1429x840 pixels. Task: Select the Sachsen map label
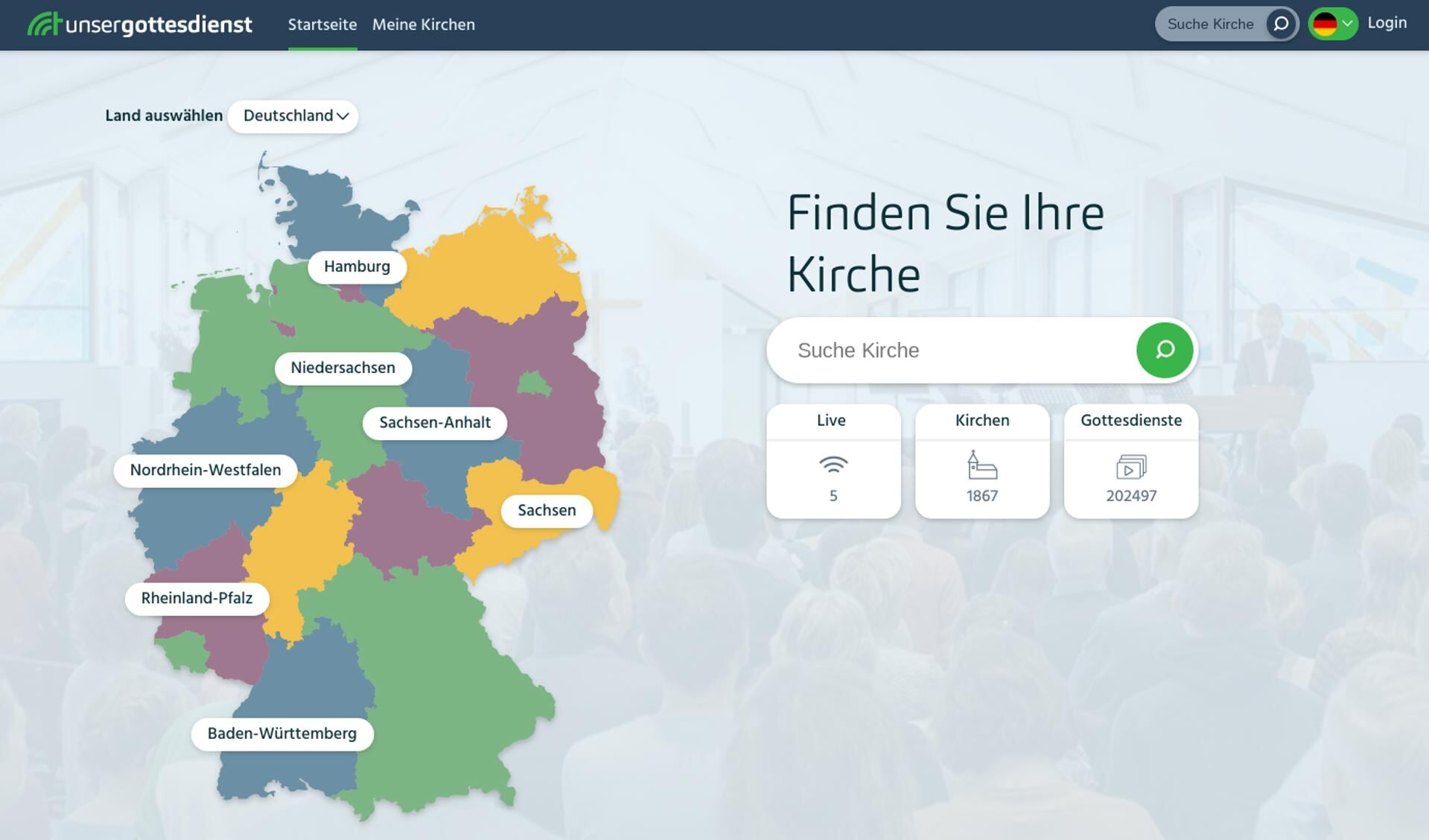point(547,511)
